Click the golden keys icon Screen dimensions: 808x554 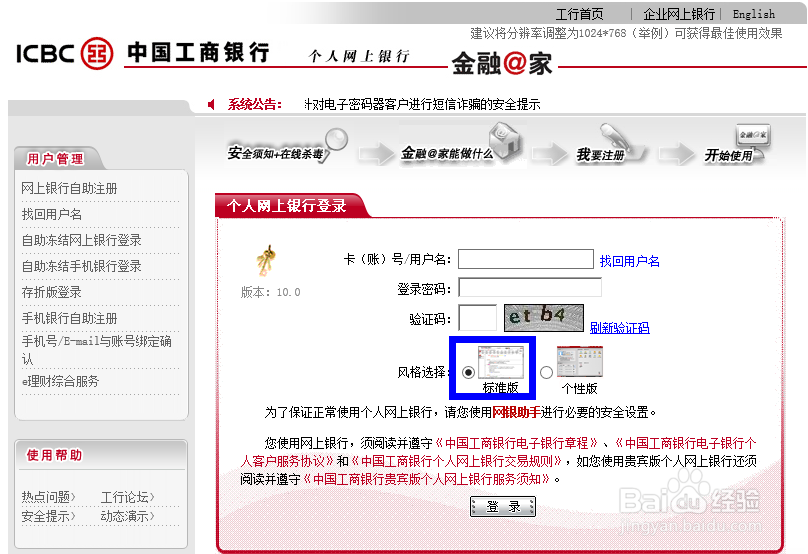click(266, 261)
